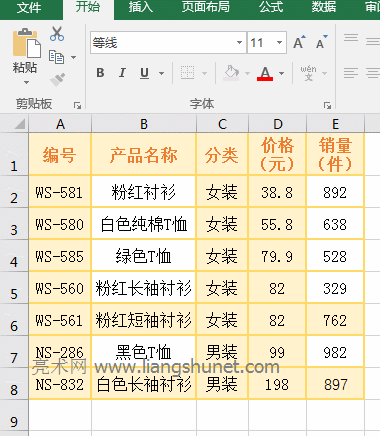The width and height of the screenshot is (380, 436).
Task: Open the underline style dropdown arrow
Action: pos(161,73)
